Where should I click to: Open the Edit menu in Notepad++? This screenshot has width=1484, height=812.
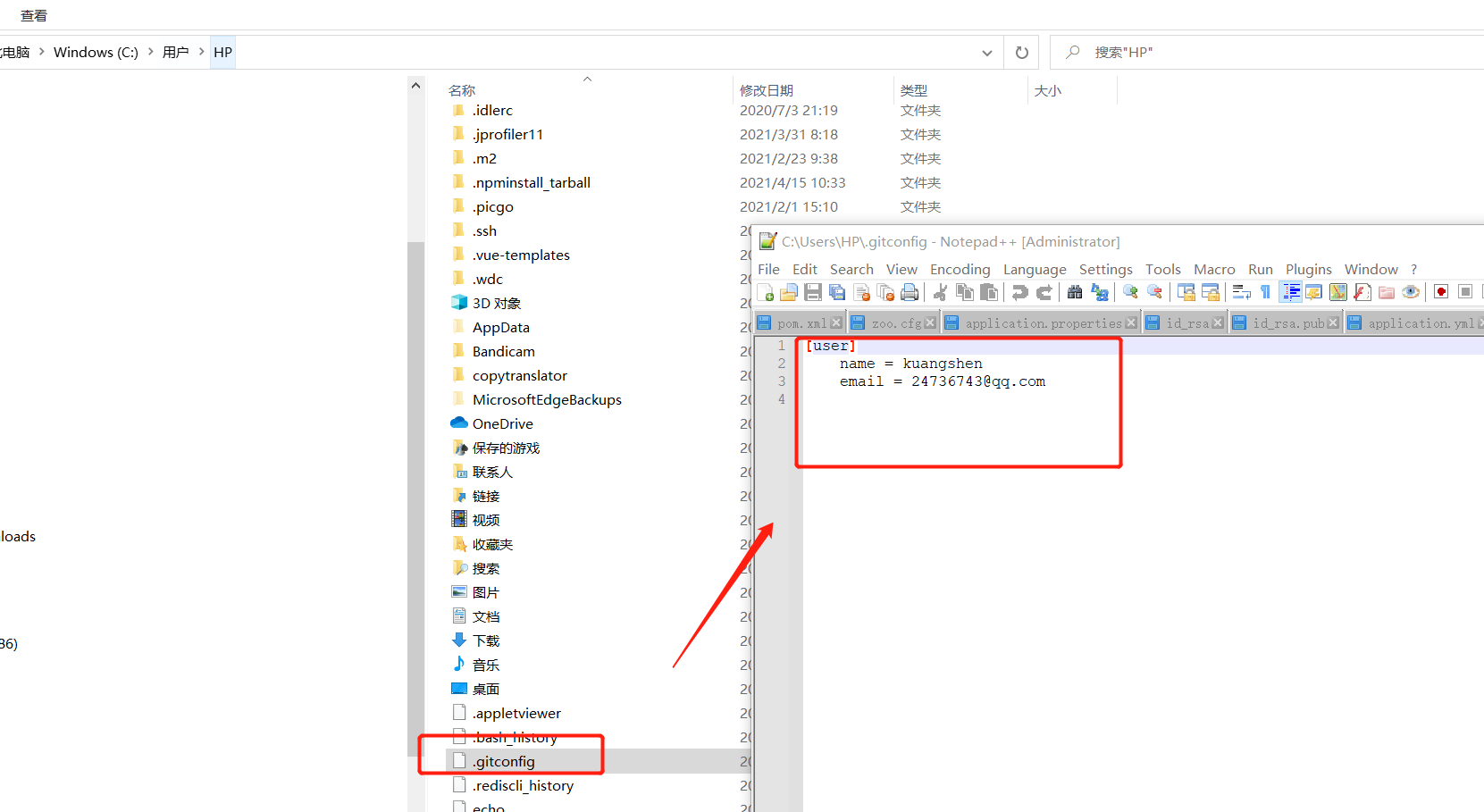click(805, 269)
